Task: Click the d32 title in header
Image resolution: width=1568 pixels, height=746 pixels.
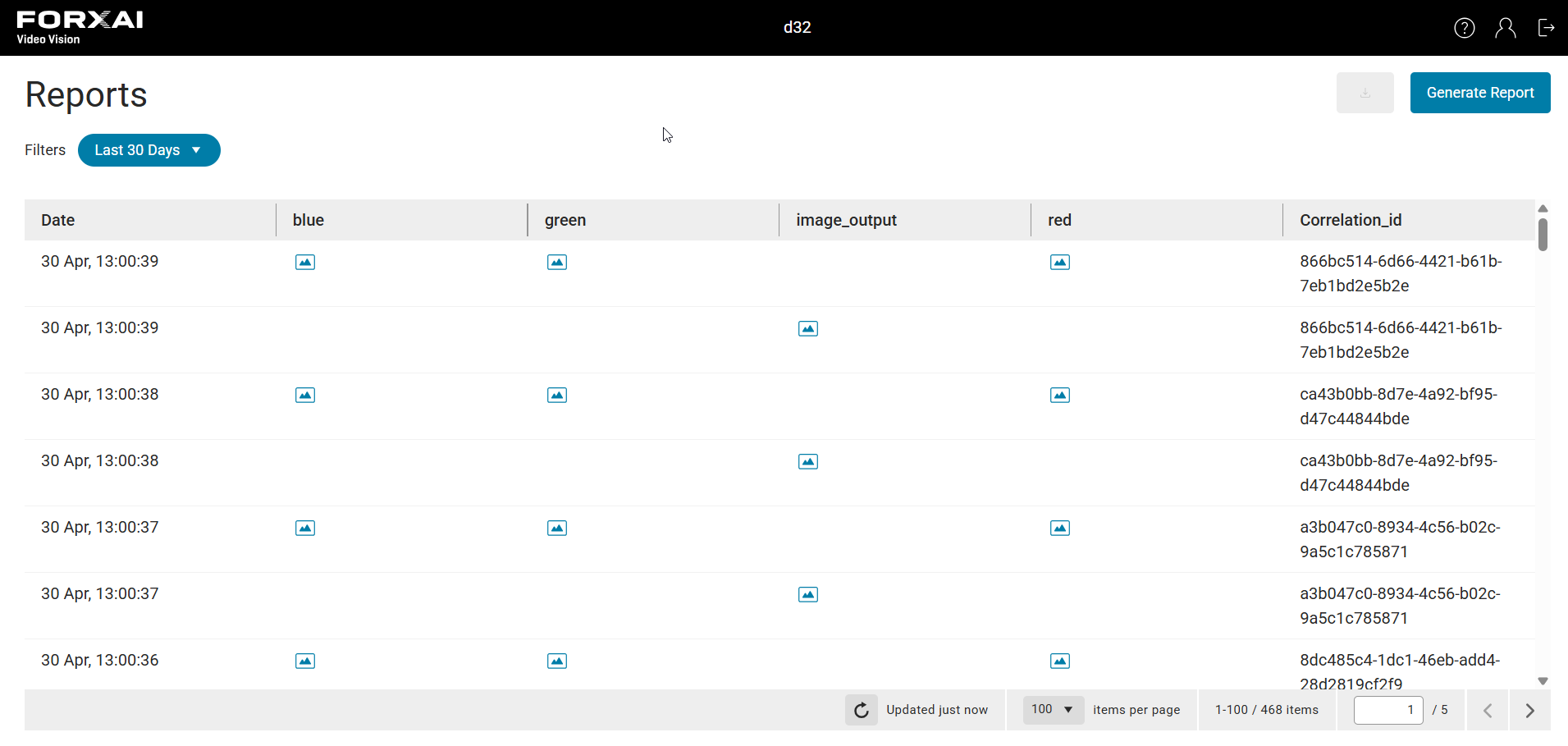Action: pos(798,27)
